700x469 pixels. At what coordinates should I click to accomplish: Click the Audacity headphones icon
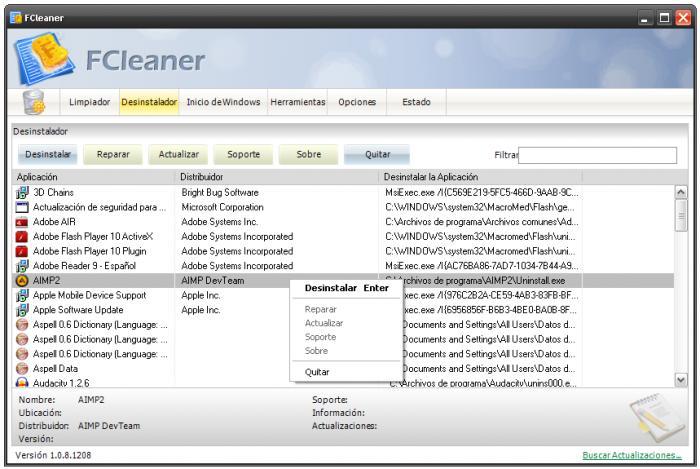(x=22, y=382)
